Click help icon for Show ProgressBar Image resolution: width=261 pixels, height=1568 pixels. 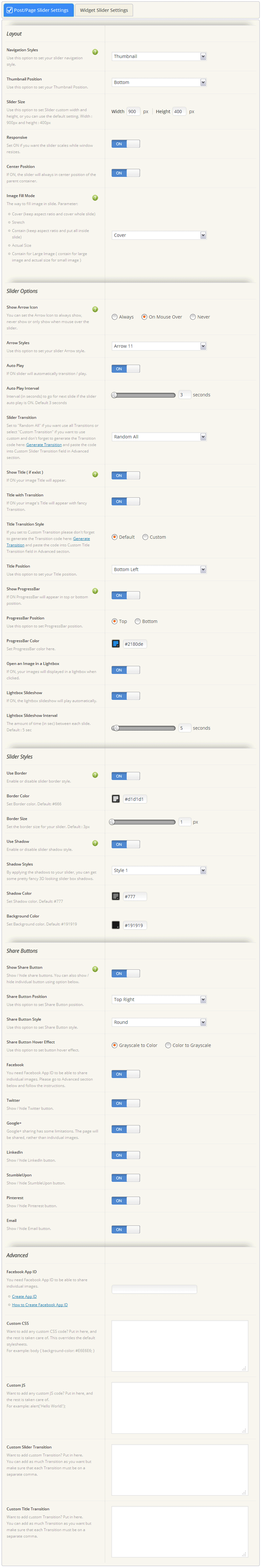coord(95,591)
